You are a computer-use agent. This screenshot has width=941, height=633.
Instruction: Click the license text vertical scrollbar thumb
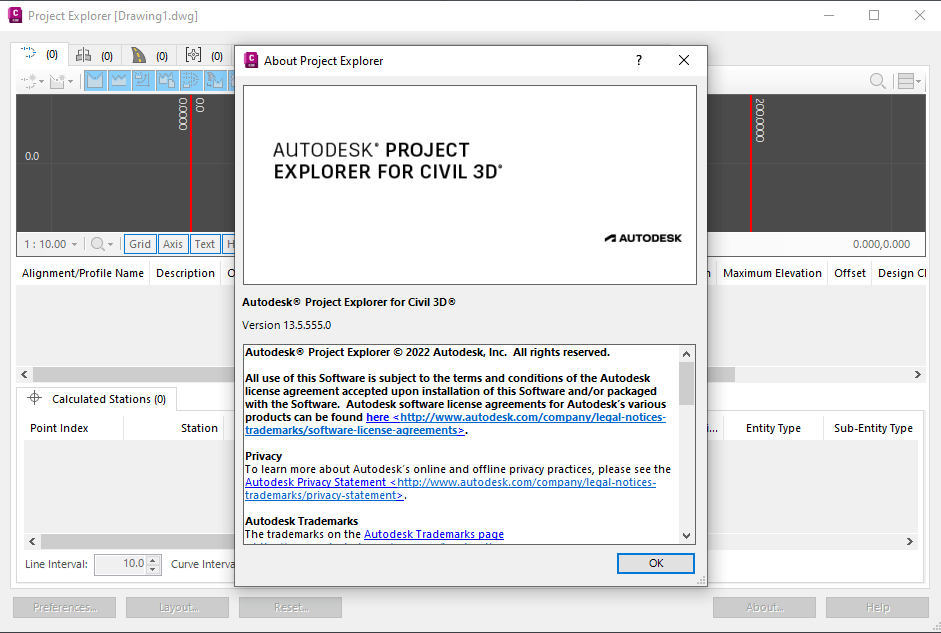point(687,384)
